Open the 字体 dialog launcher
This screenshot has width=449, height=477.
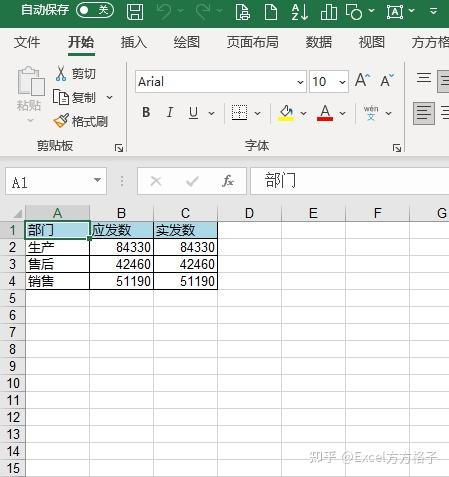tap(397, 148)
